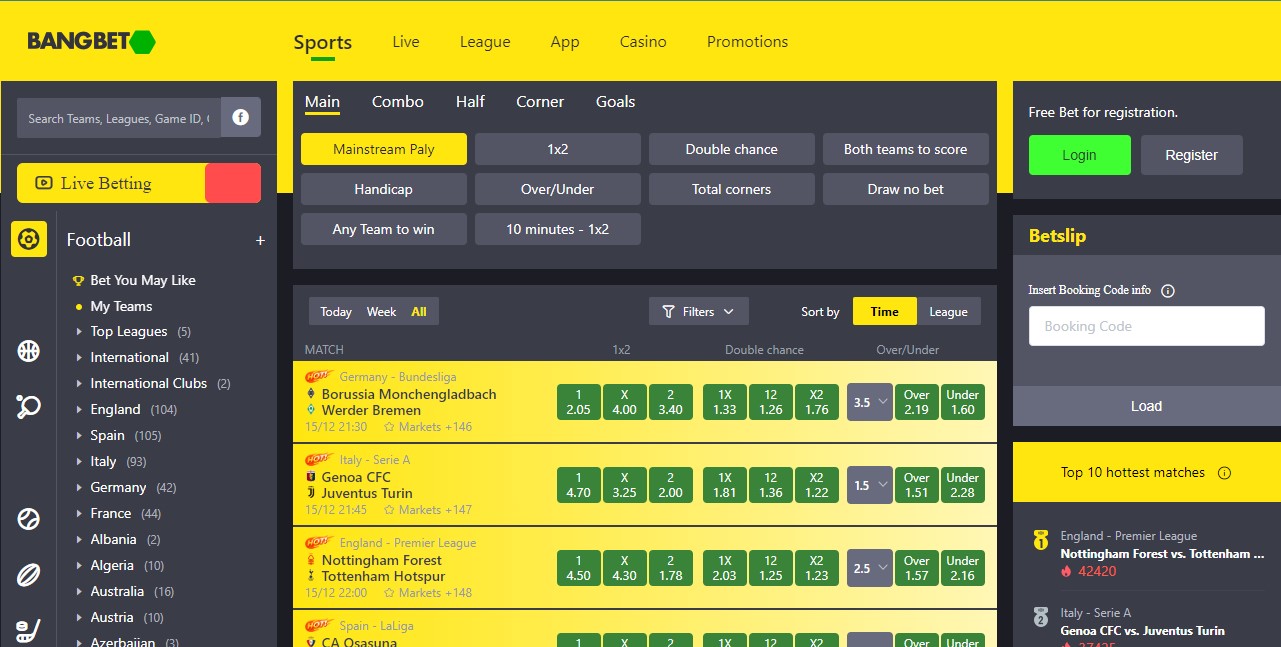Click the Facebook icon beside search
Image resolution: width=1281 pixels, height=647 pixels.
[241, 117]
